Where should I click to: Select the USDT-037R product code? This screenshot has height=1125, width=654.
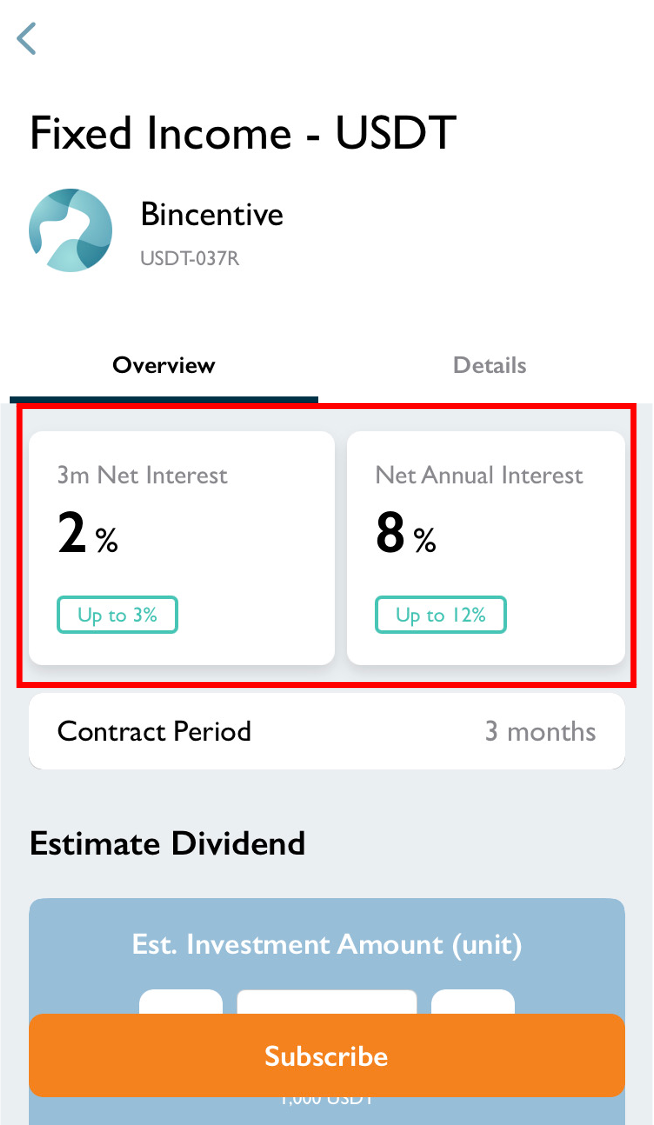189,258
